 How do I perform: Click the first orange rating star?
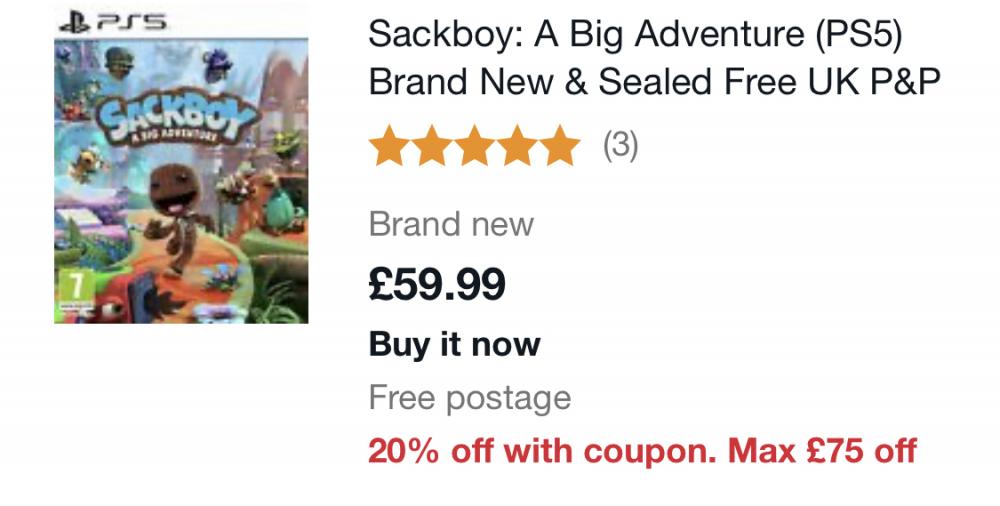pos(389,147)
